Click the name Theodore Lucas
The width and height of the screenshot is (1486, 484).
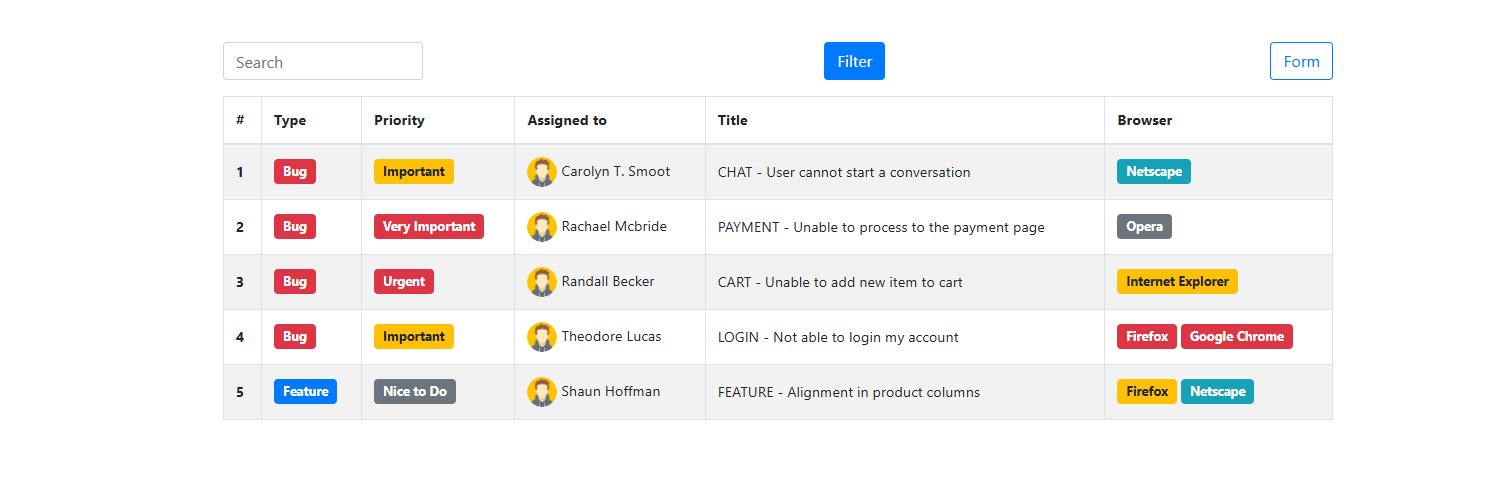pos(611,336)
